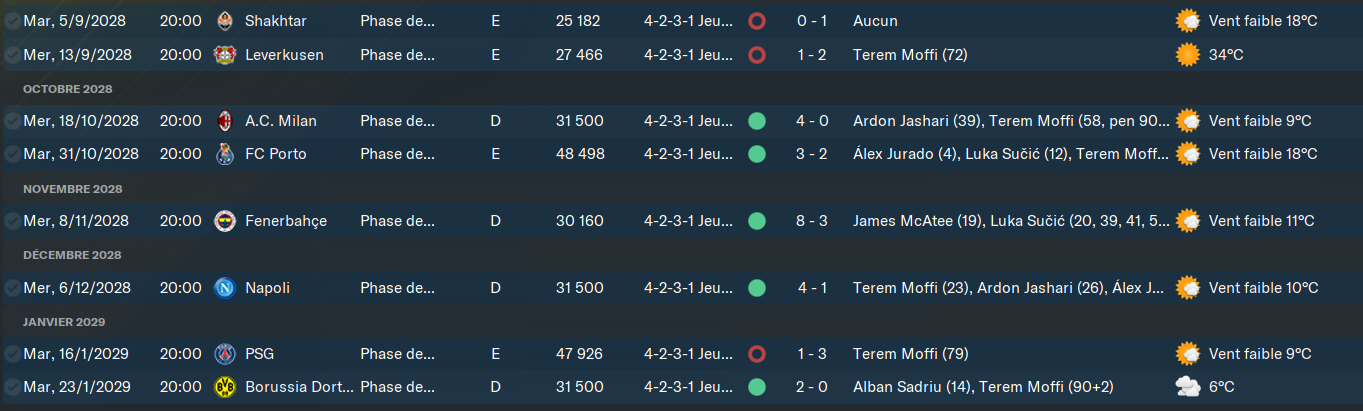Click the red loss indicator for the PSG match

757,354
